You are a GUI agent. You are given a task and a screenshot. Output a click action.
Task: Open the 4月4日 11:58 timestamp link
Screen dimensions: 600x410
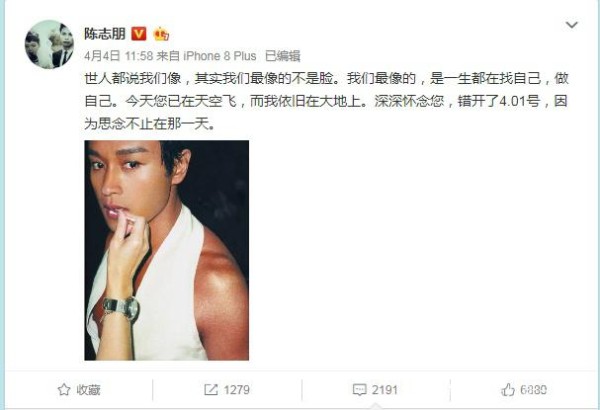pos(119,56)
